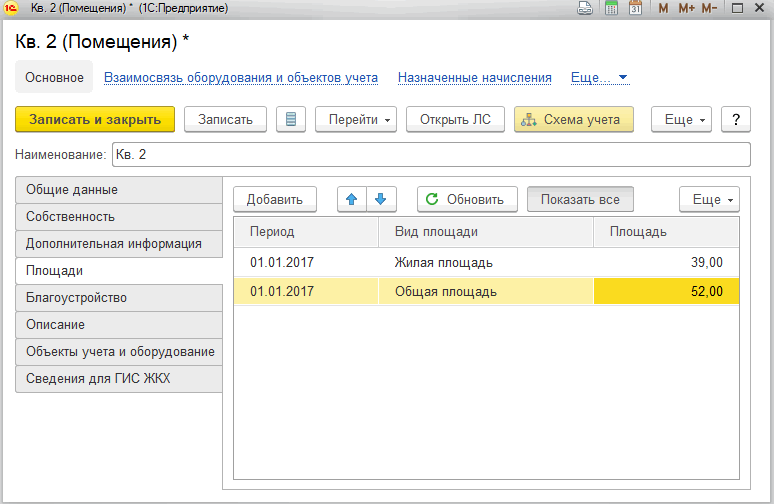This screenshot has width=774, height=504.
Task: Click the Обновить refresh button
Action: [x=467, y=199]
